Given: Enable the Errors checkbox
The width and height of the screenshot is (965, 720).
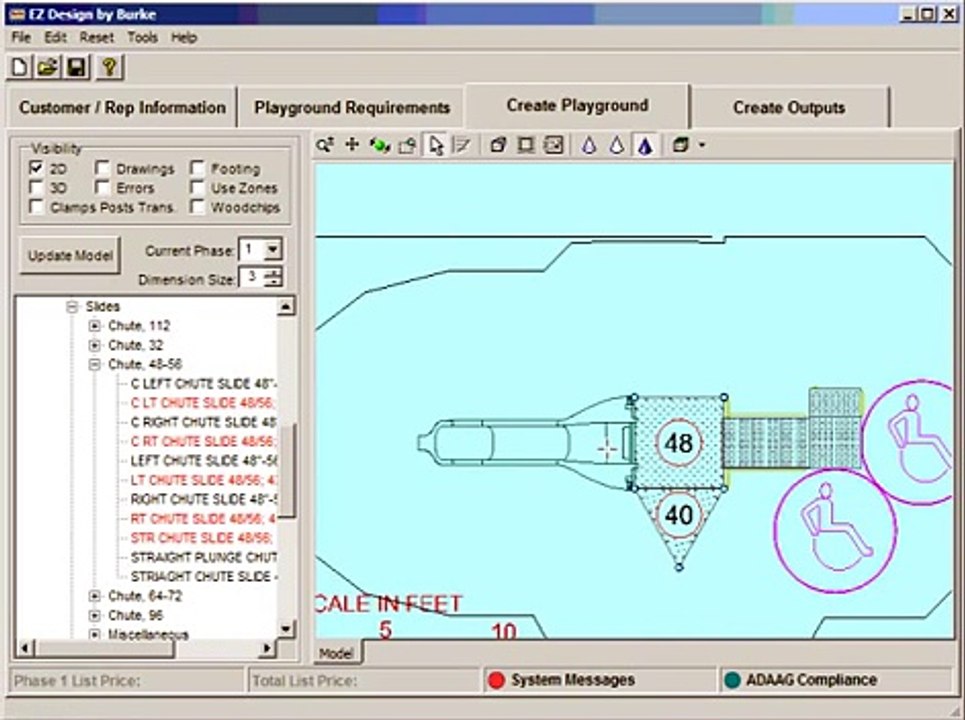Looking at the screenshot, I should 102,187.
